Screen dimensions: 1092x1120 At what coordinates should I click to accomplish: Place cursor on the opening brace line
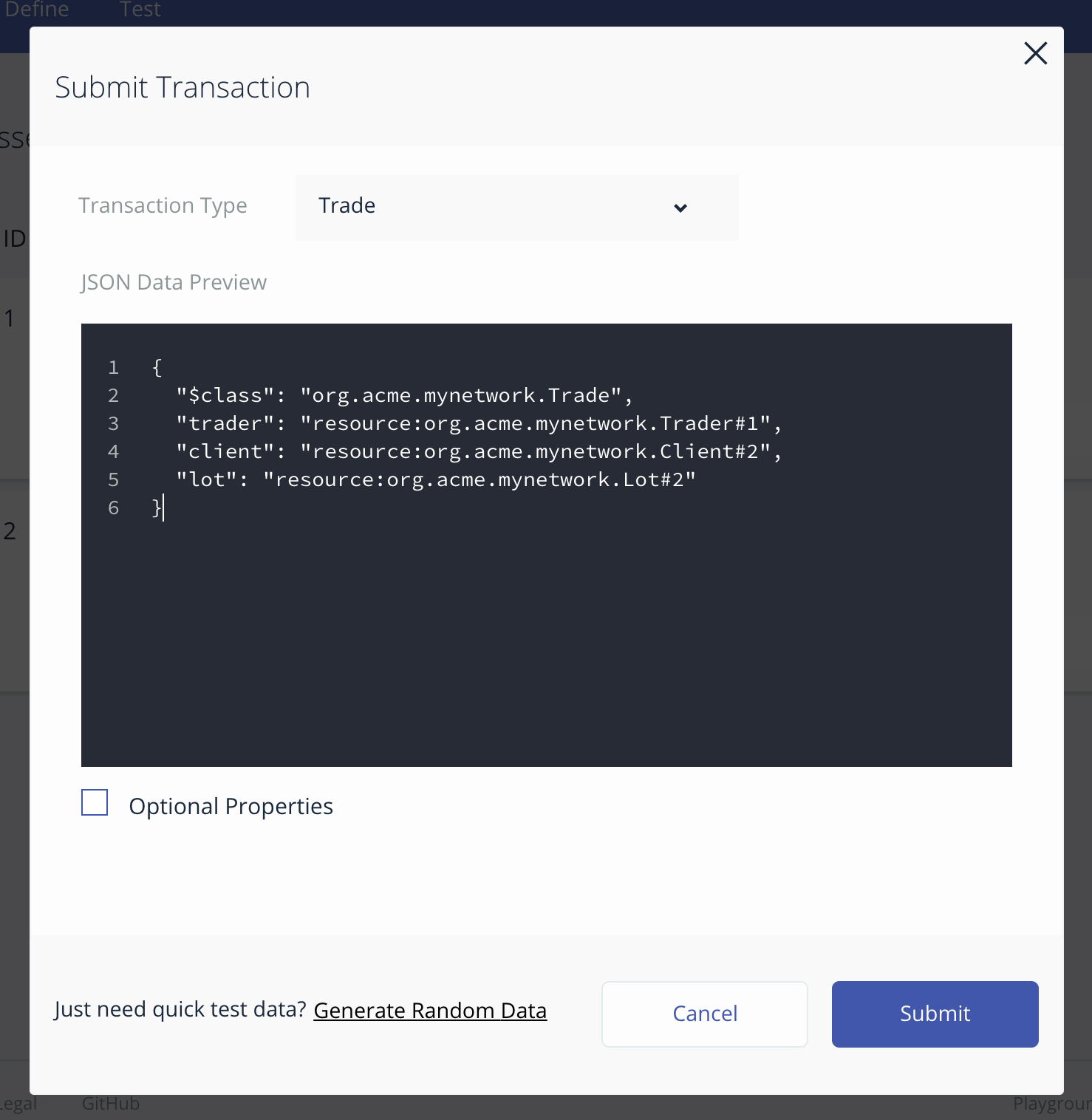click(157, 367)
